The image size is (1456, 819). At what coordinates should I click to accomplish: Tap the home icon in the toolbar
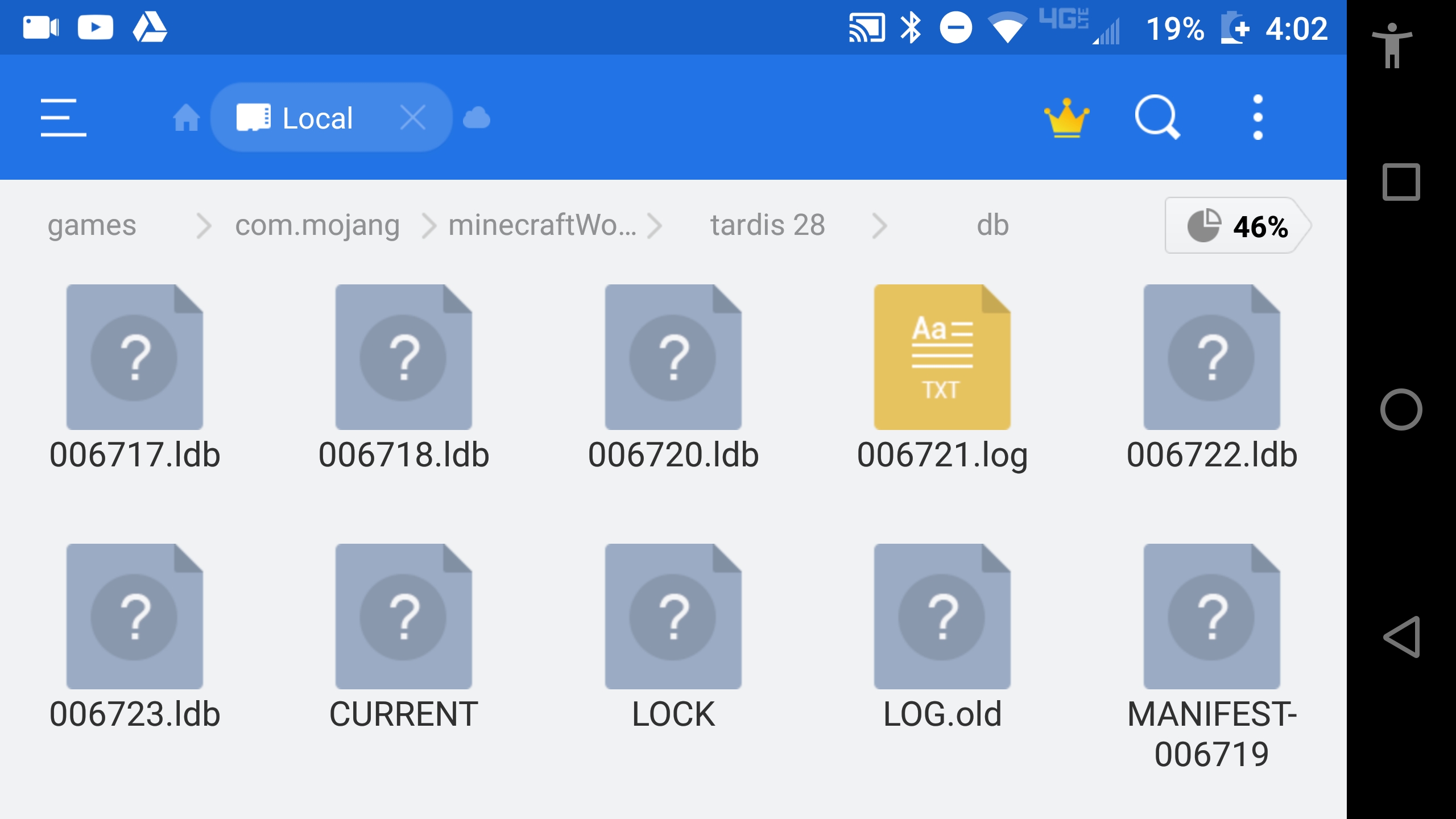pos(186,118)
